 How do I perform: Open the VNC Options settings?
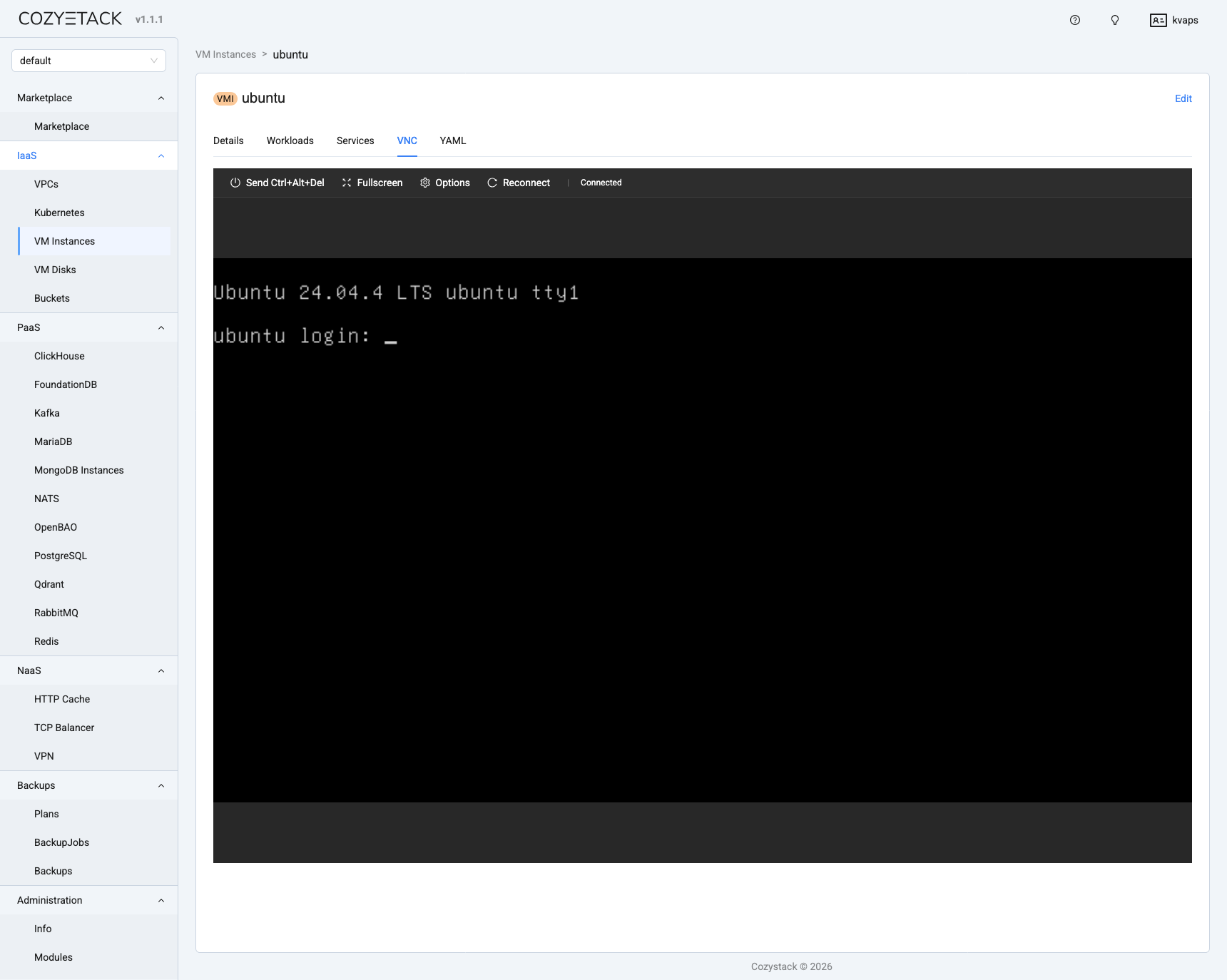[x=444, y=183]
